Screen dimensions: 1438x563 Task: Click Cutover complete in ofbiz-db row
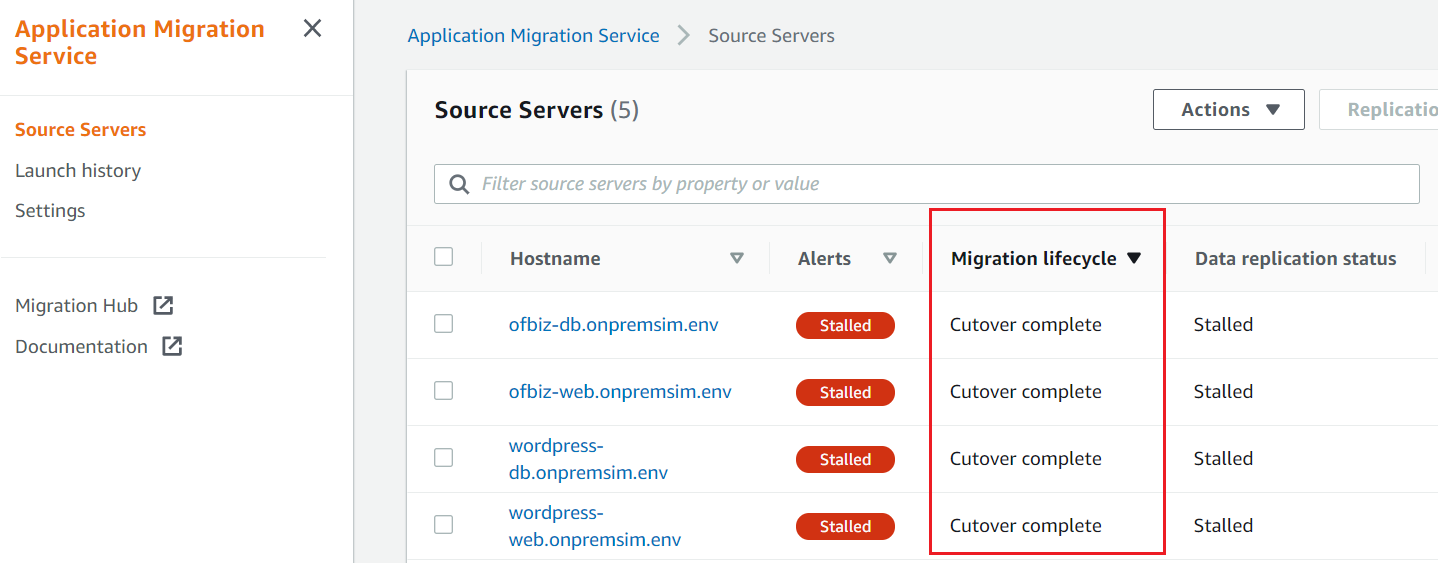point(1026,325)
